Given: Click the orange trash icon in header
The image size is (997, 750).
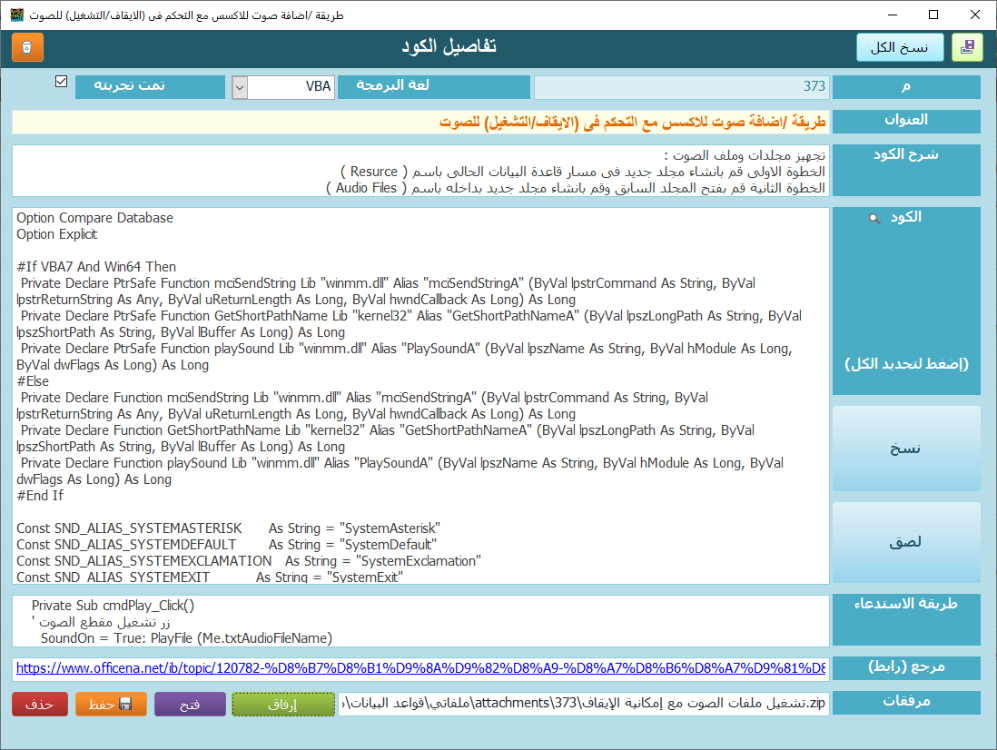Looking at the screenshot, I should (27, 48).
